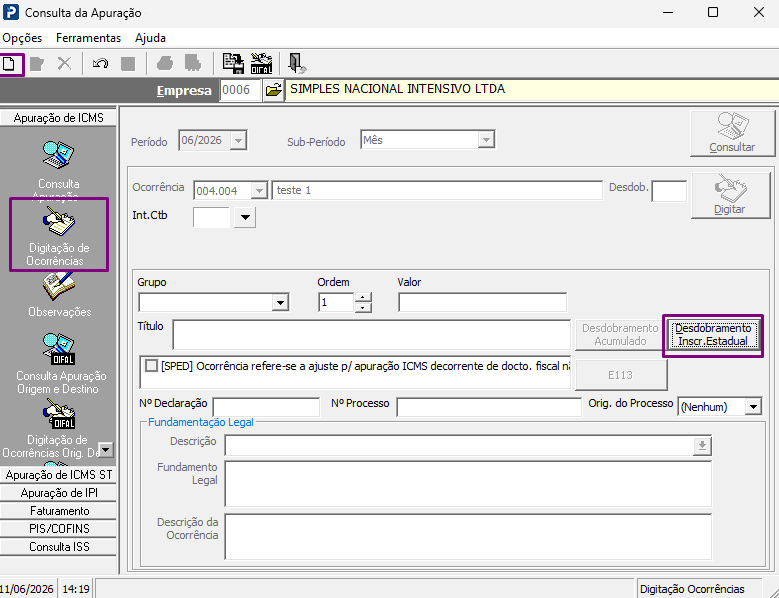
Task: Open the DIFAL toolbar icon
Action: pyautogui.click(x=261, y=64)
